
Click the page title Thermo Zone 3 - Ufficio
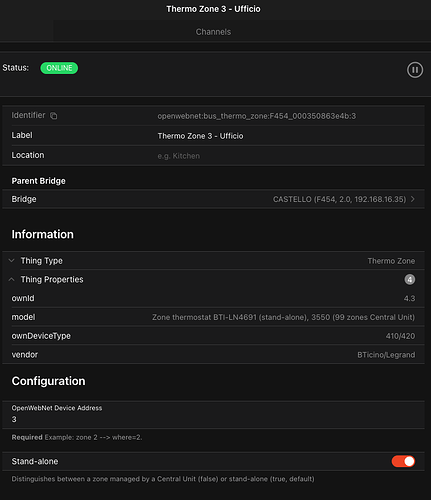(x=213, y=9)
